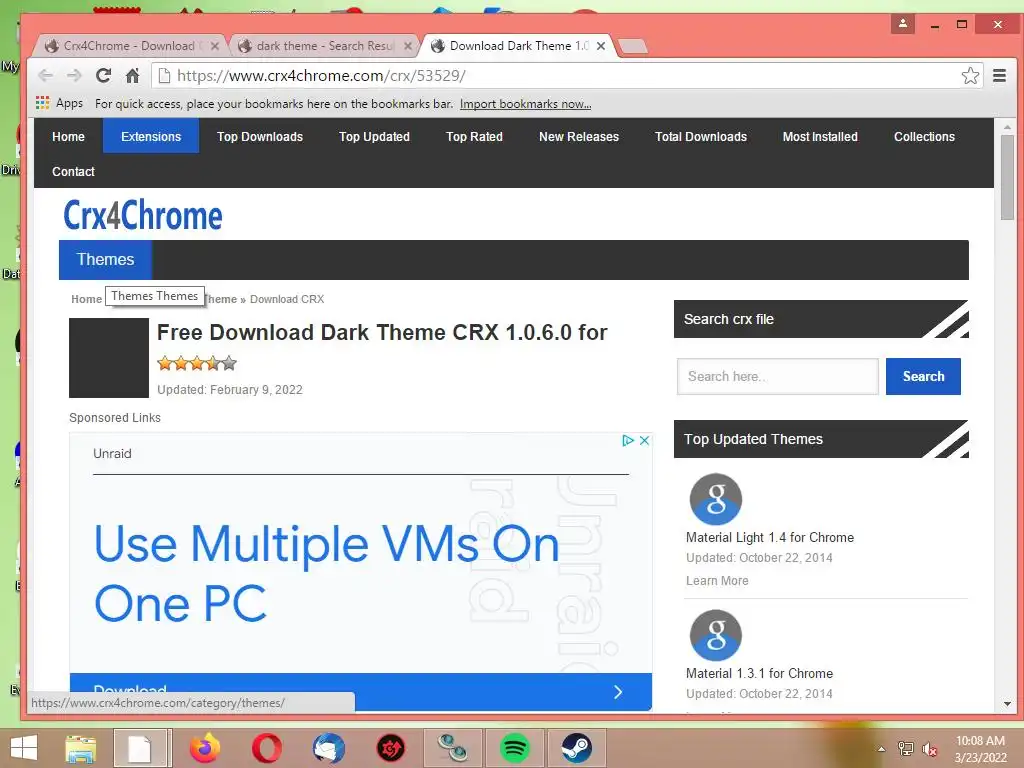The height and width of the screenshot is (768, 1024).
Task: Reload the page with the refresh icon
Action: tap(103, 76)
